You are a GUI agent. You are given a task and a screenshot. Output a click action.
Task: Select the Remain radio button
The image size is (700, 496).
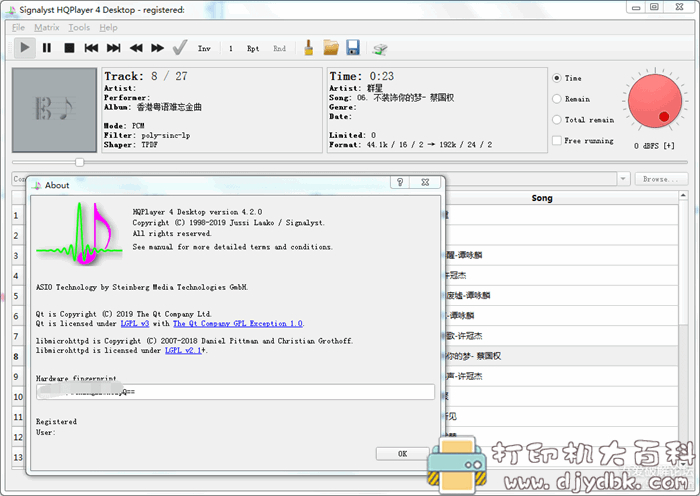click(557, 99)
